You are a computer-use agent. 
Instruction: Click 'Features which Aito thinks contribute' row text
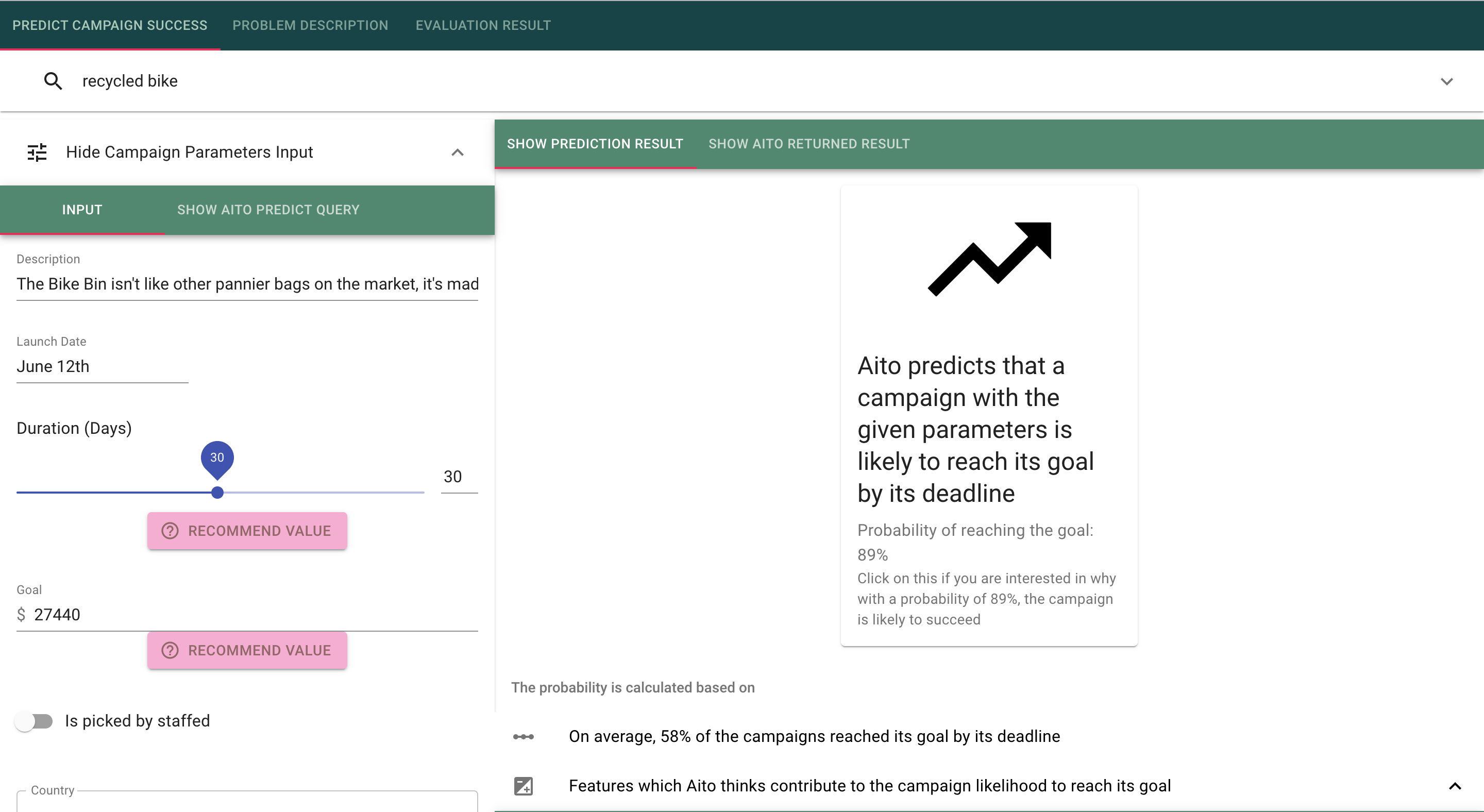(x=869, y=786)
